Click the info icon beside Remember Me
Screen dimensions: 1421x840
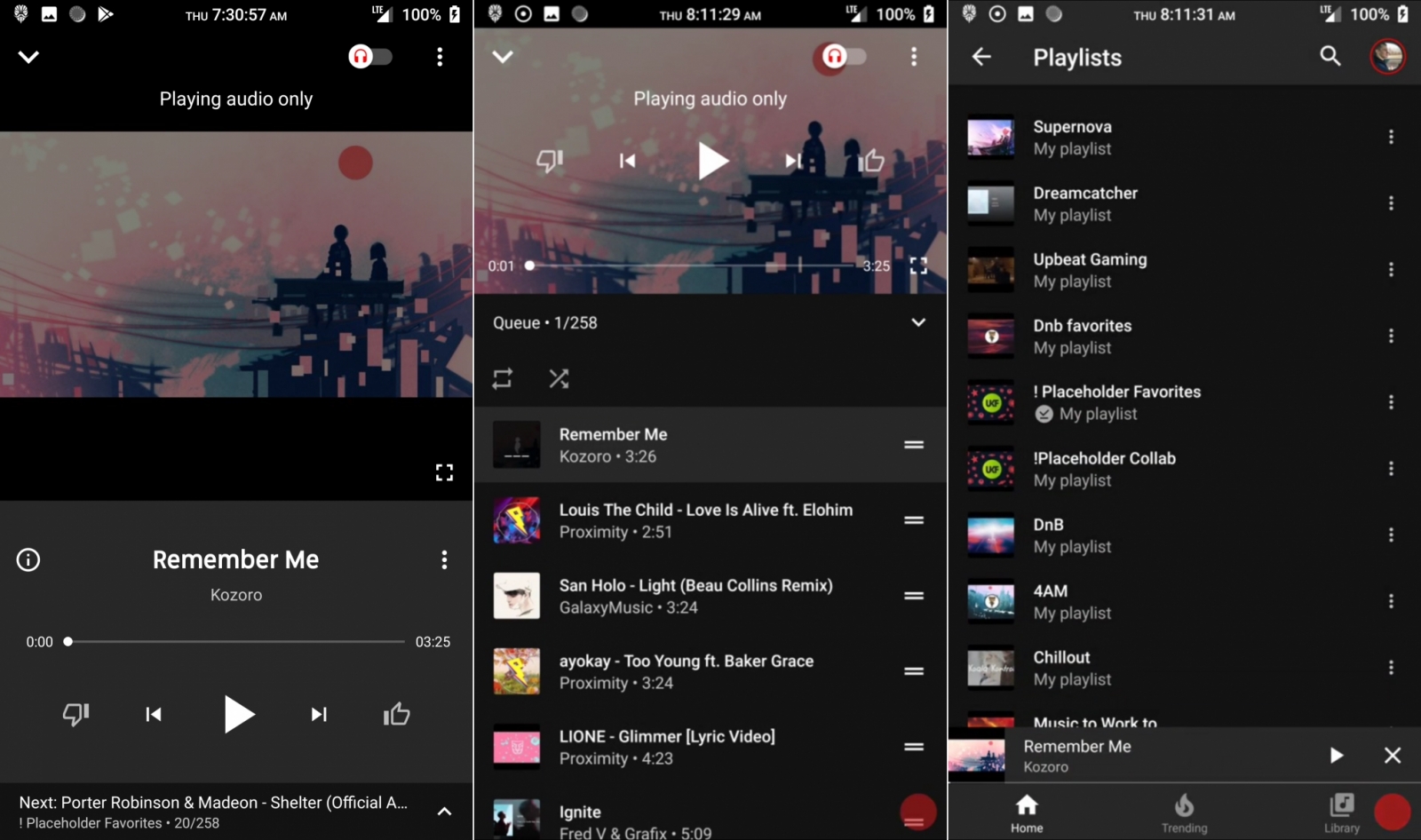click(x=28, y=559)
